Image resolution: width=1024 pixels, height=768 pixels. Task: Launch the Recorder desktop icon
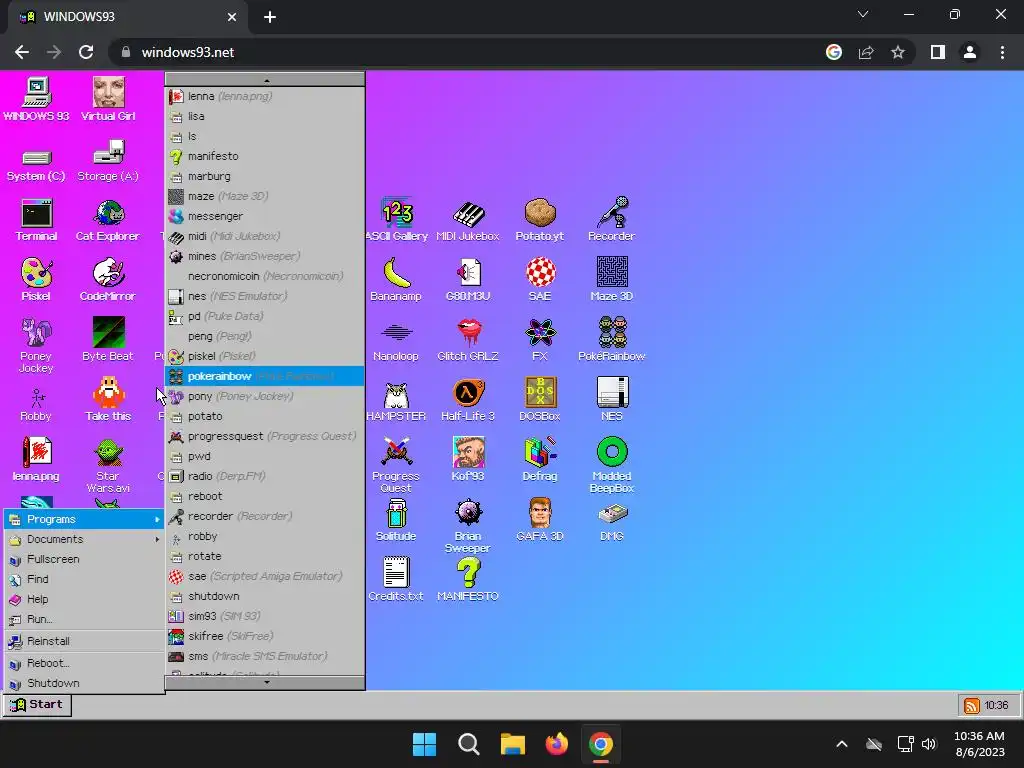click(x=611, y=221)
